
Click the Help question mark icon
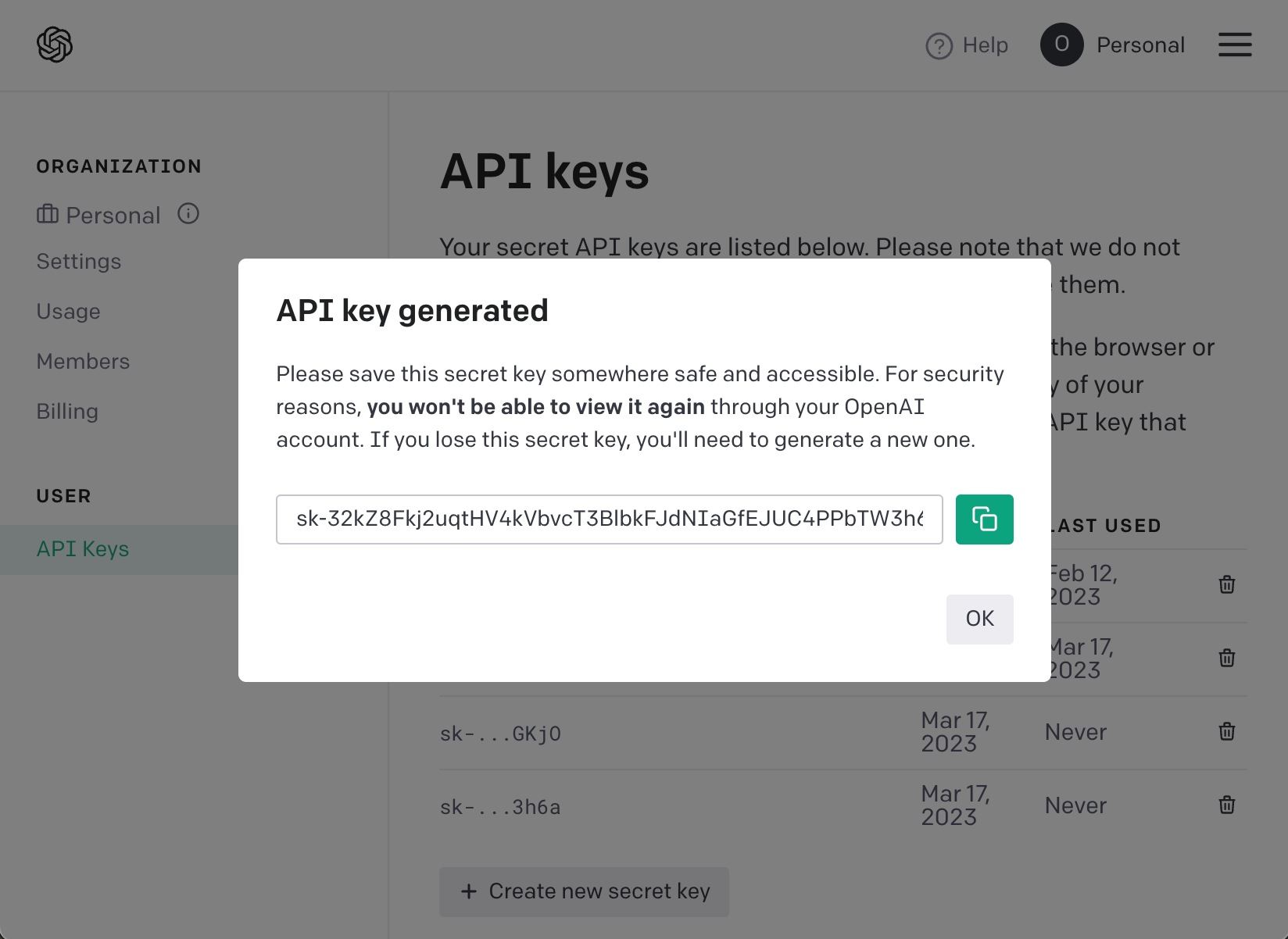pyautogui.click(x=939, y=46)
